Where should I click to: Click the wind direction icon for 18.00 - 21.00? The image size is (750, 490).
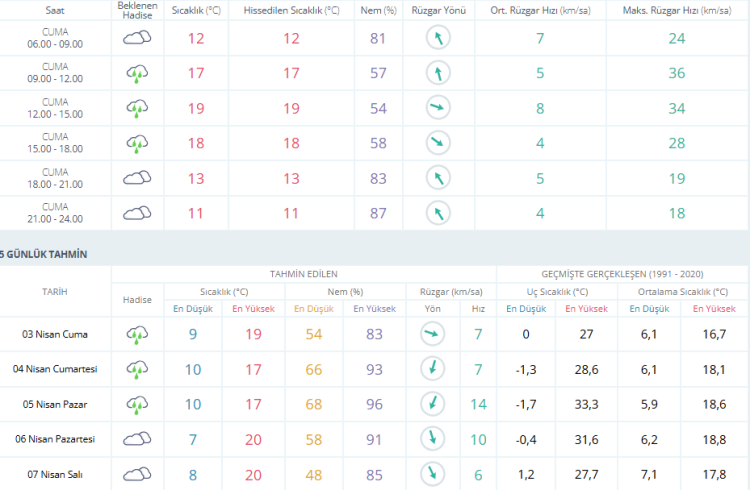pyautogui.click(x=437, y=178)
